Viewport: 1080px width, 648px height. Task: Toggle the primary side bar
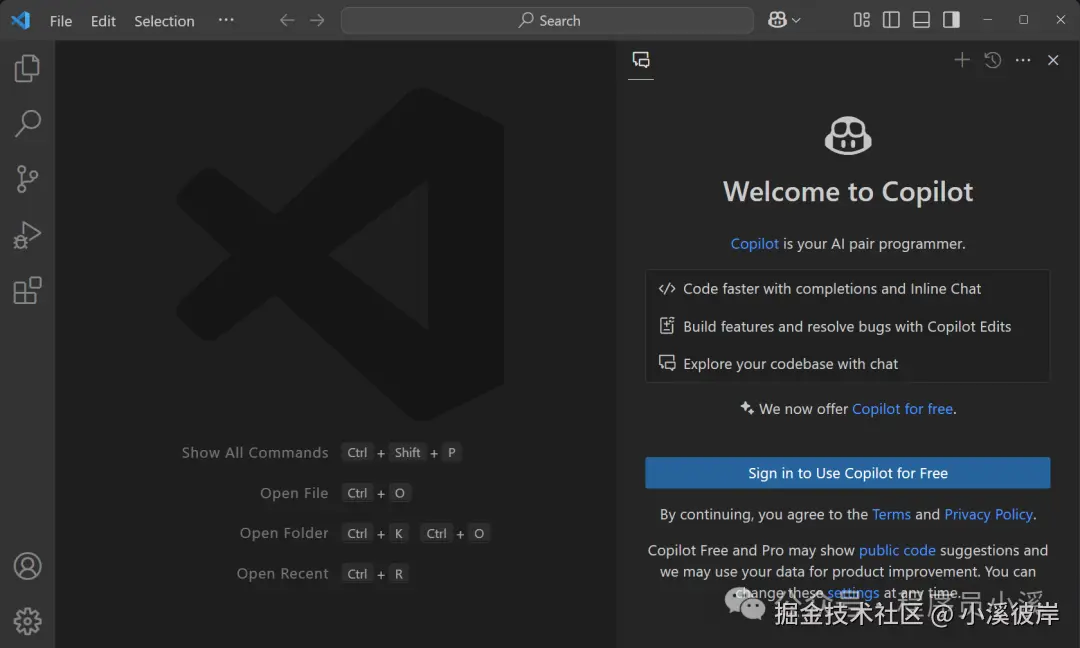891,20
